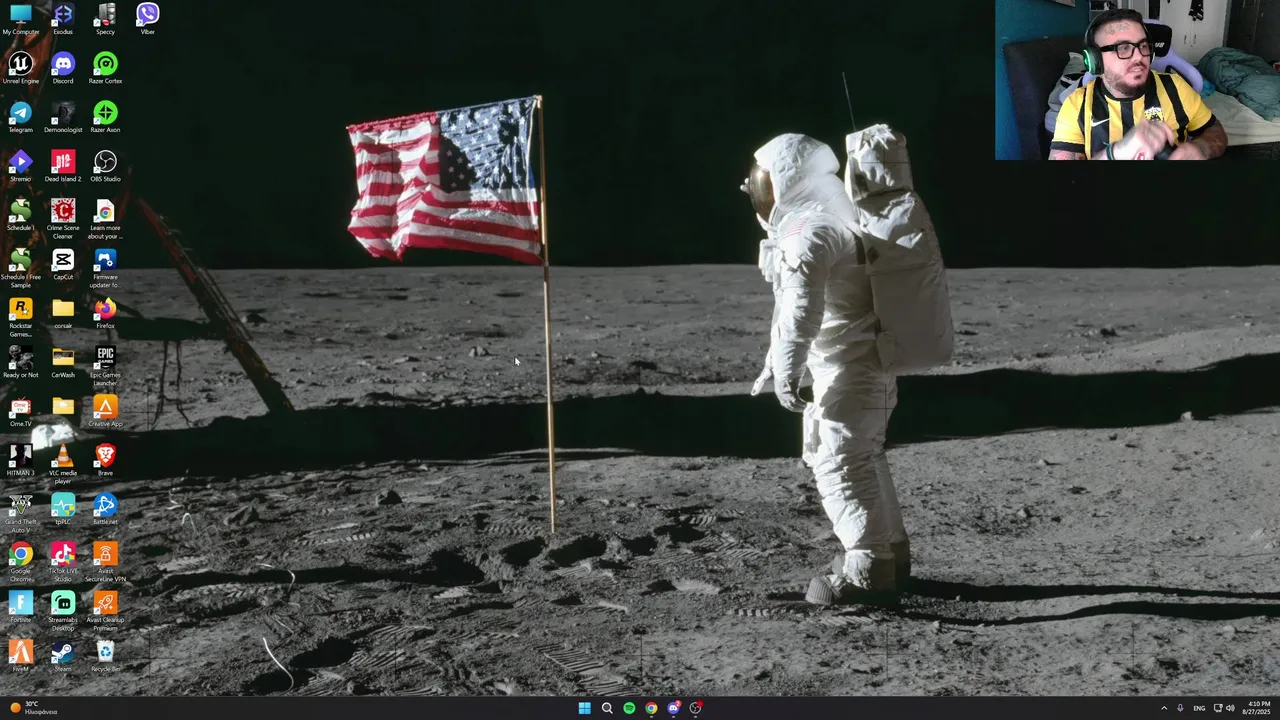Open the Telegram desktop shortcut
Viewport: 1280px width, 720px height.
[20, 117]
